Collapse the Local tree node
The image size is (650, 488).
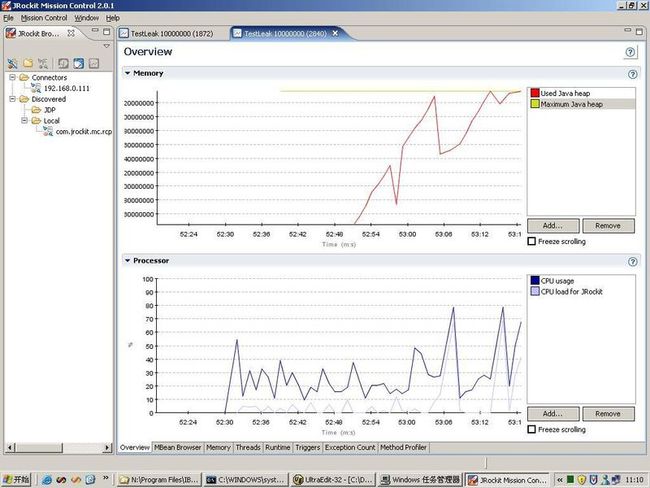(x=24, y=120)
